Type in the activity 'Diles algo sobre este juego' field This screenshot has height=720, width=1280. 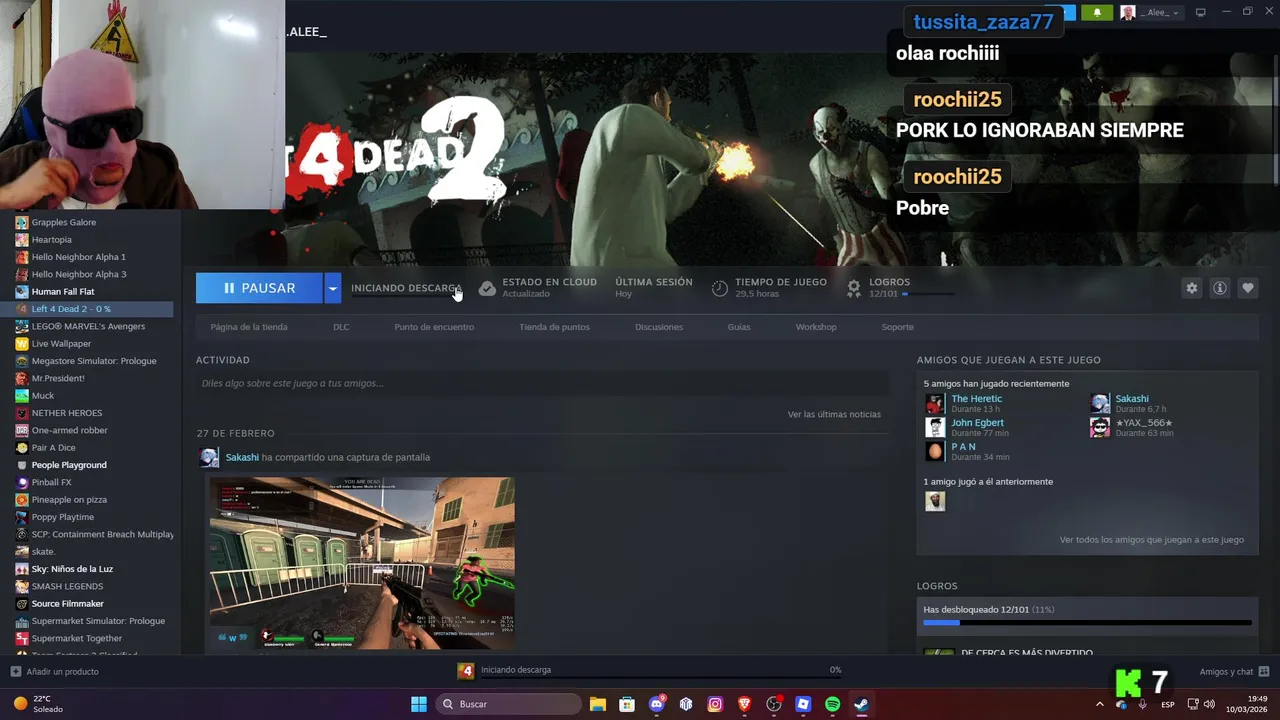tap(542, 383)
